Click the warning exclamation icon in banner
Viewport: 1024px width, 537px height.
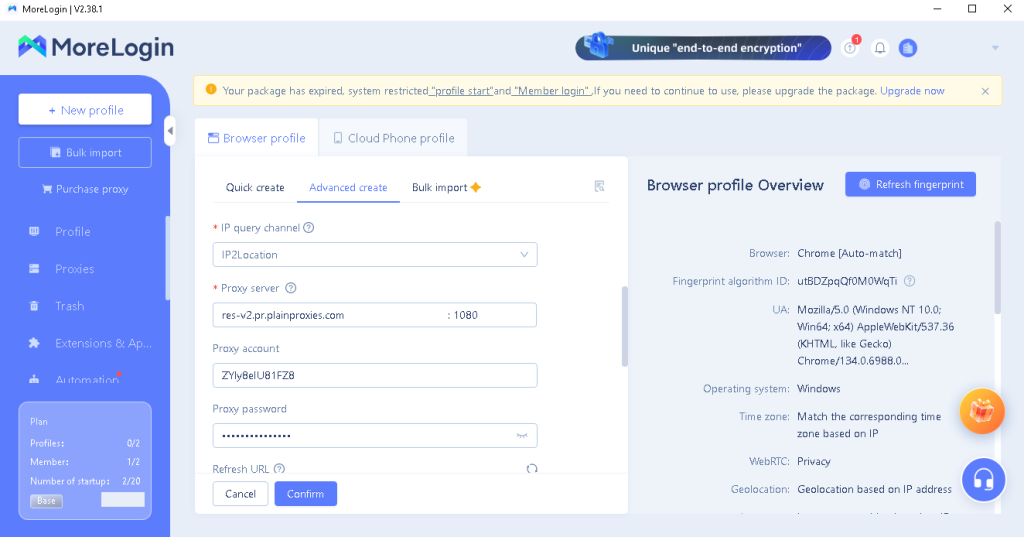pyautogui.click(x=211, y=90)
